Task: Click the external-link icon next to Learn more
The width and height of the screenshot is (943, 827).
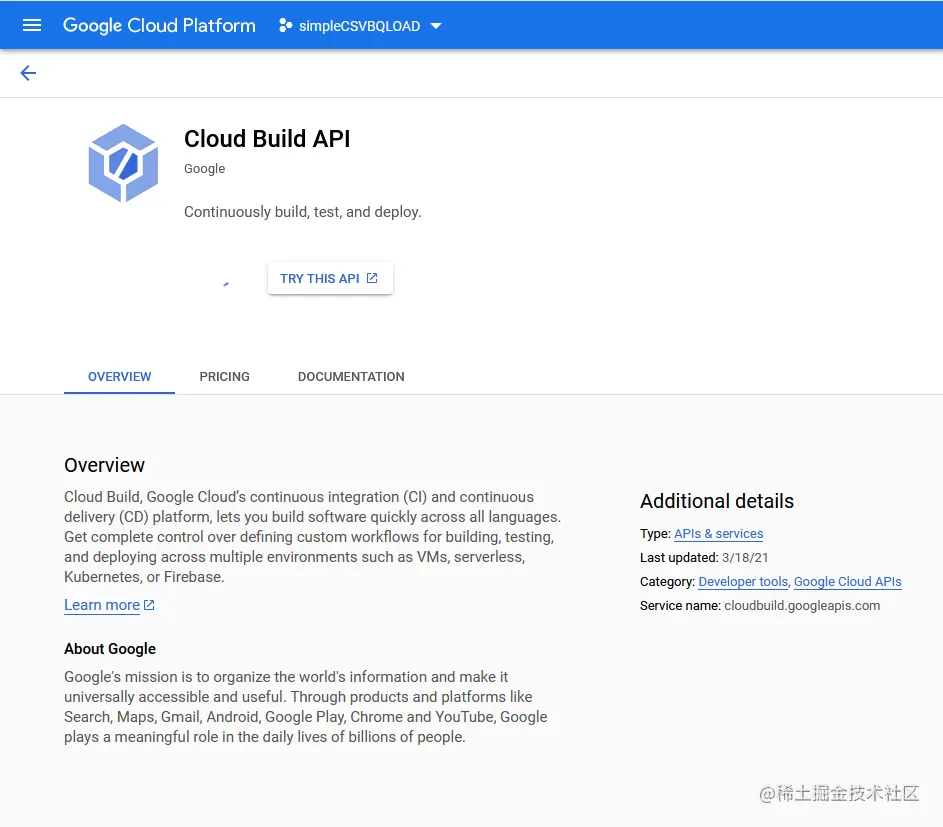Action: click(149, 605)
